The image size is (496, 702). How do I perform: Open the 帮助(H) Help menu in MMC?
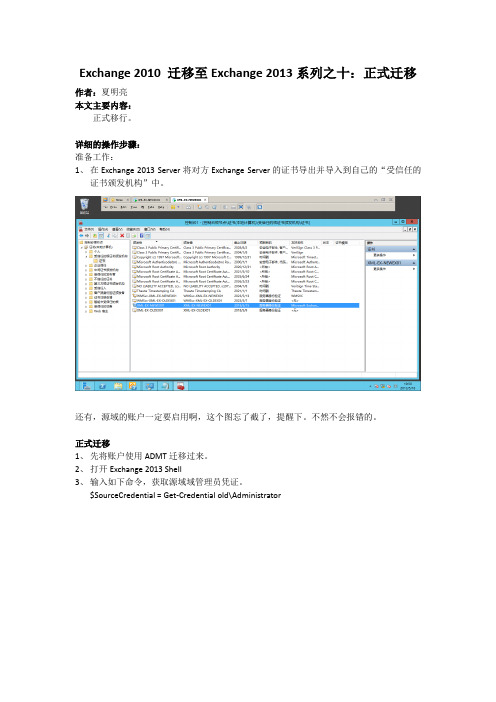point(163,229)
